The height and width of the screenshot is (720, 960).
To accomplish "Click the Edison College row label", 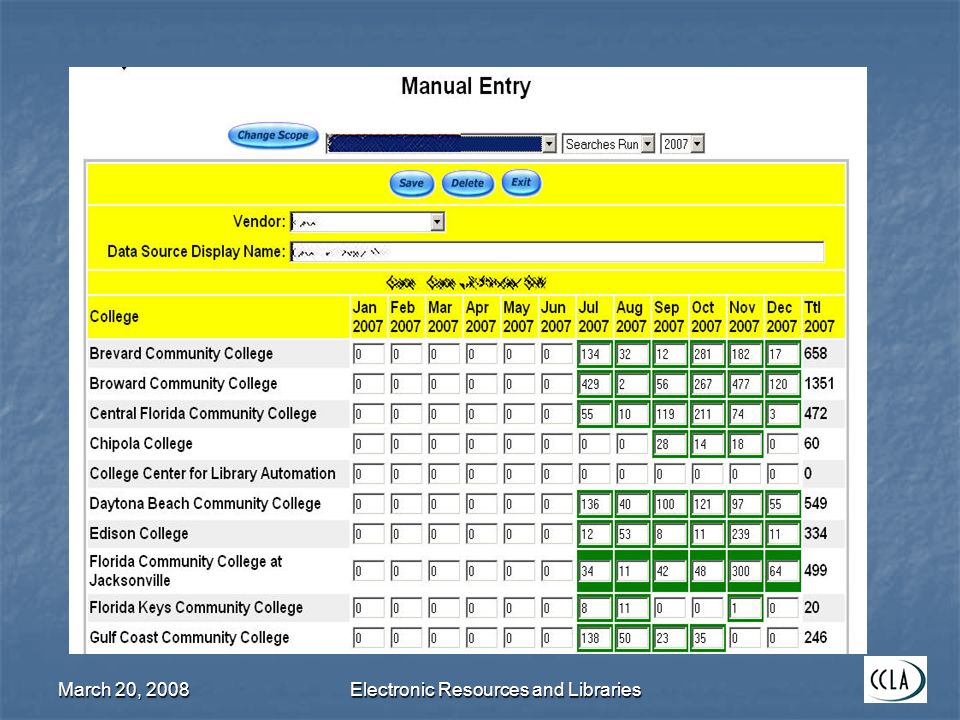I will (138, 533).
